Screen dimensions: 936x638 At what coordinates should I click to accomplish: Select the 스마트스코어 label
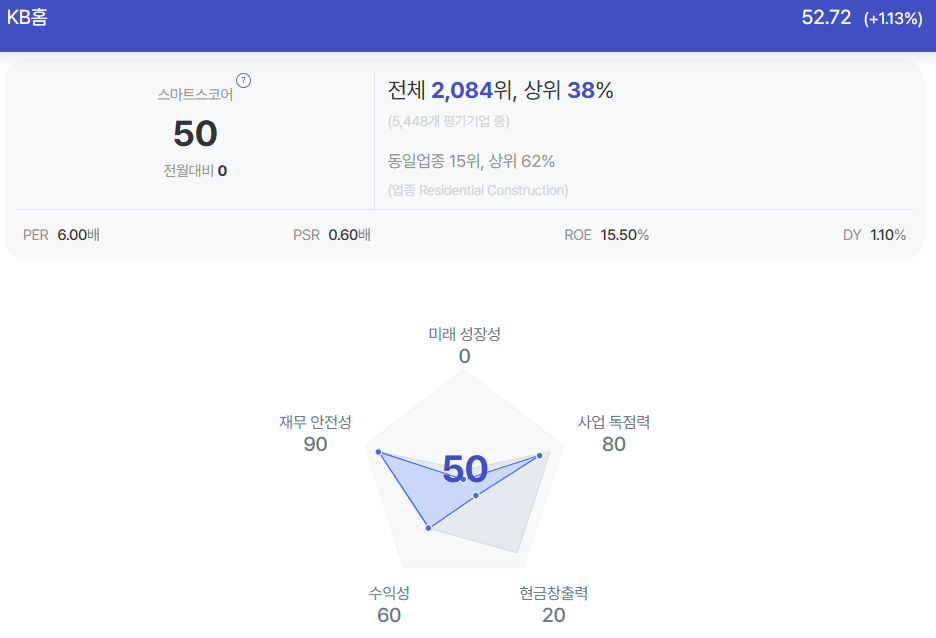click(x=195, y=94)
